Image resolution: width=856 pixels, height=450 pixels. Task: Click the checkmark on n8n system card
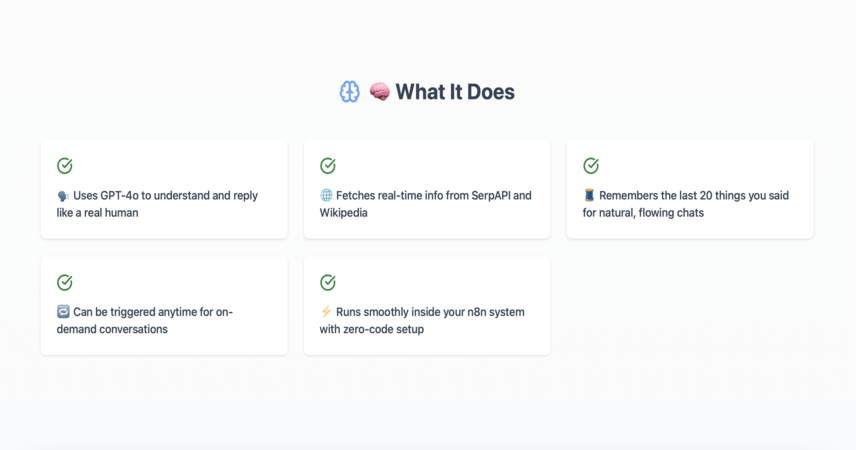(328, 282)
